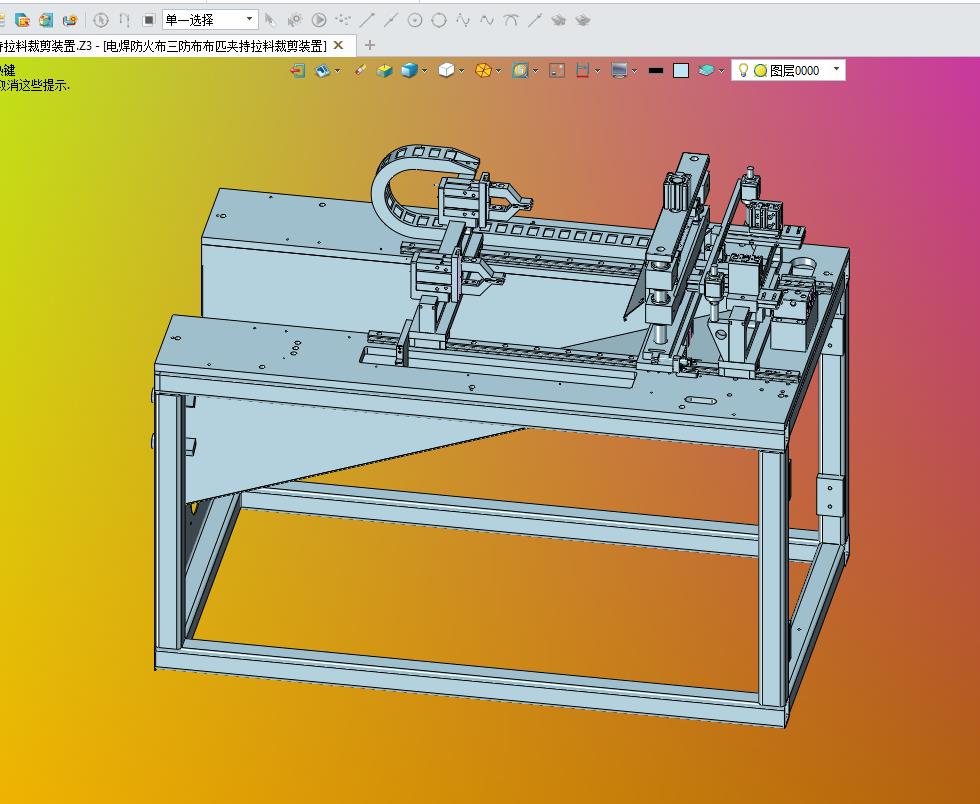Click the 取消这些提示 hint text
Image resolution: width=980 pixels, height=804 pixels.
[x=34, y=86]
